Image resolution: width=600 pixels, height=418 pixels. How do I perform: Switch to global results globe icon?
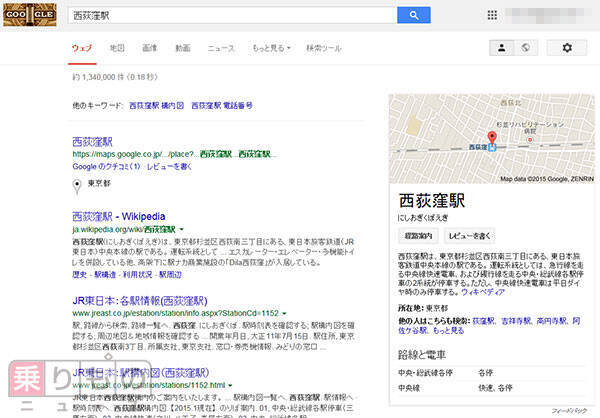coord(524,47)
